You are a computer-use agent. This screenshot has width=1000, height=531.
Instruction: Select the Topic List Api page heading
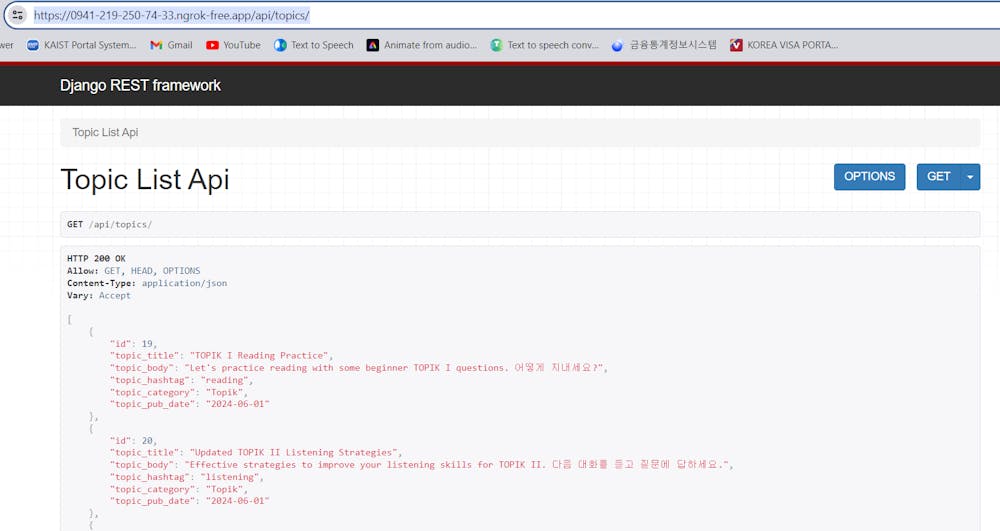145,180
